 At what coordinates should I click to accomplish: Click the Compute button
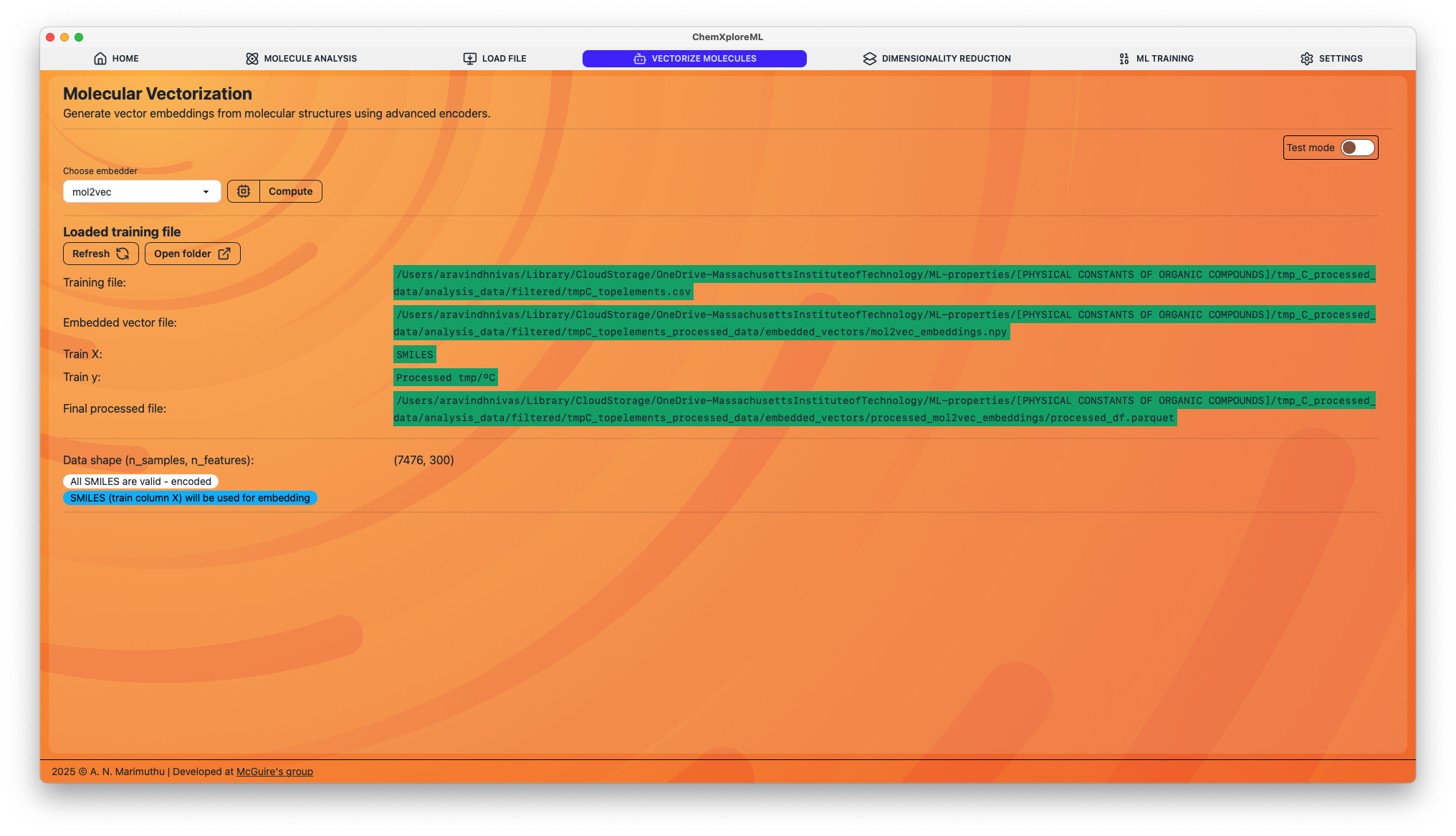click(x=291, y=191)
